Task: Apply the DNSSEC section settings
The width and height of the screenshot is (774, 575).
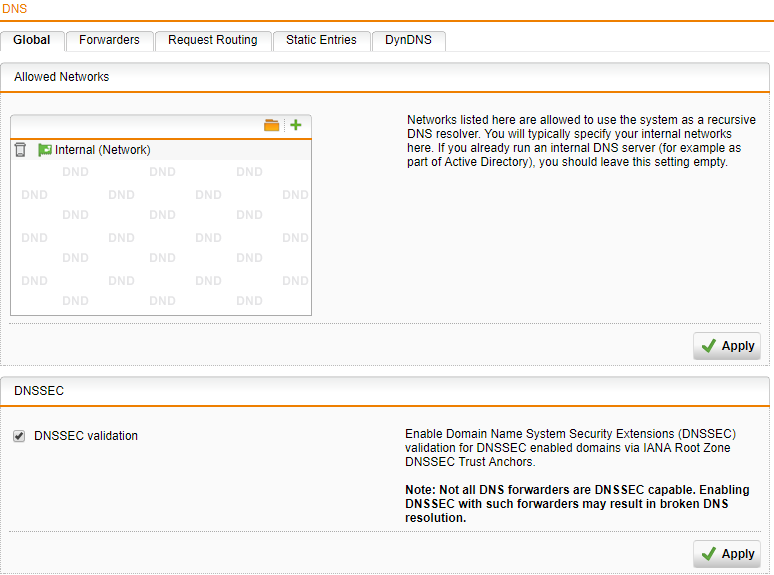Action: [727, 554]
